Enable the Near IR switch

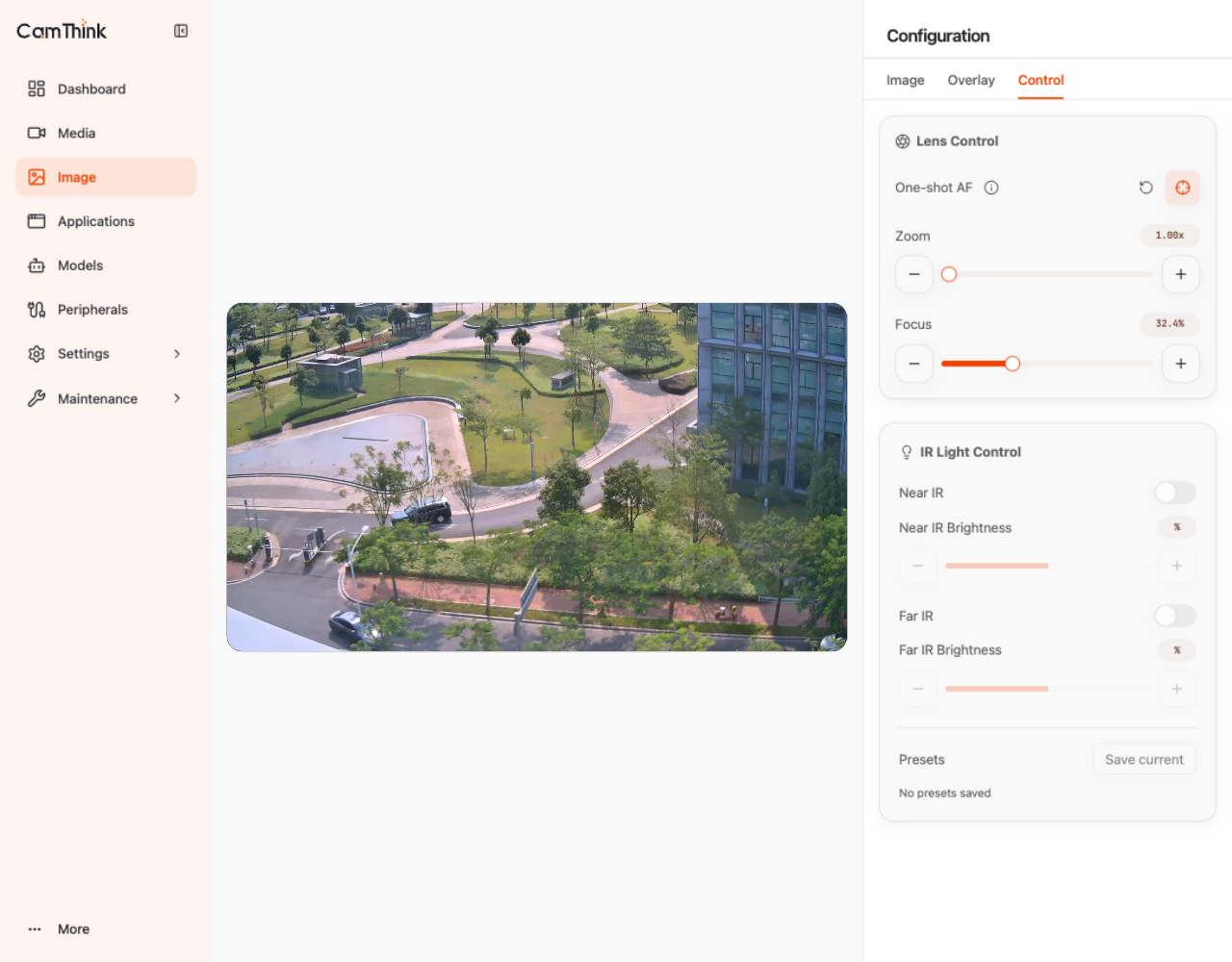tap(1175, 493)
